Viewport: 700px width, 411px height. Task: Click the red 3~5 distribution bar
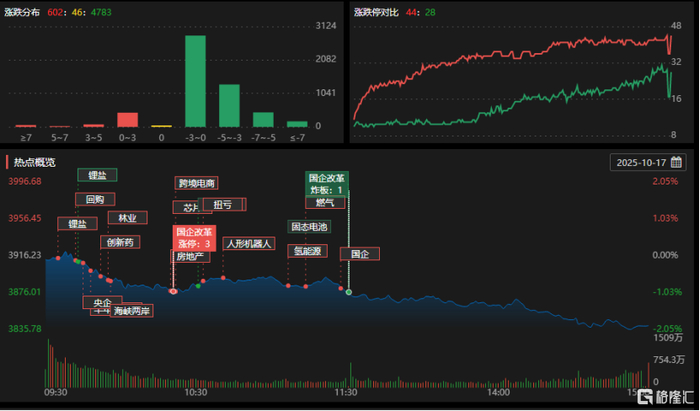[x=94, y=126]
